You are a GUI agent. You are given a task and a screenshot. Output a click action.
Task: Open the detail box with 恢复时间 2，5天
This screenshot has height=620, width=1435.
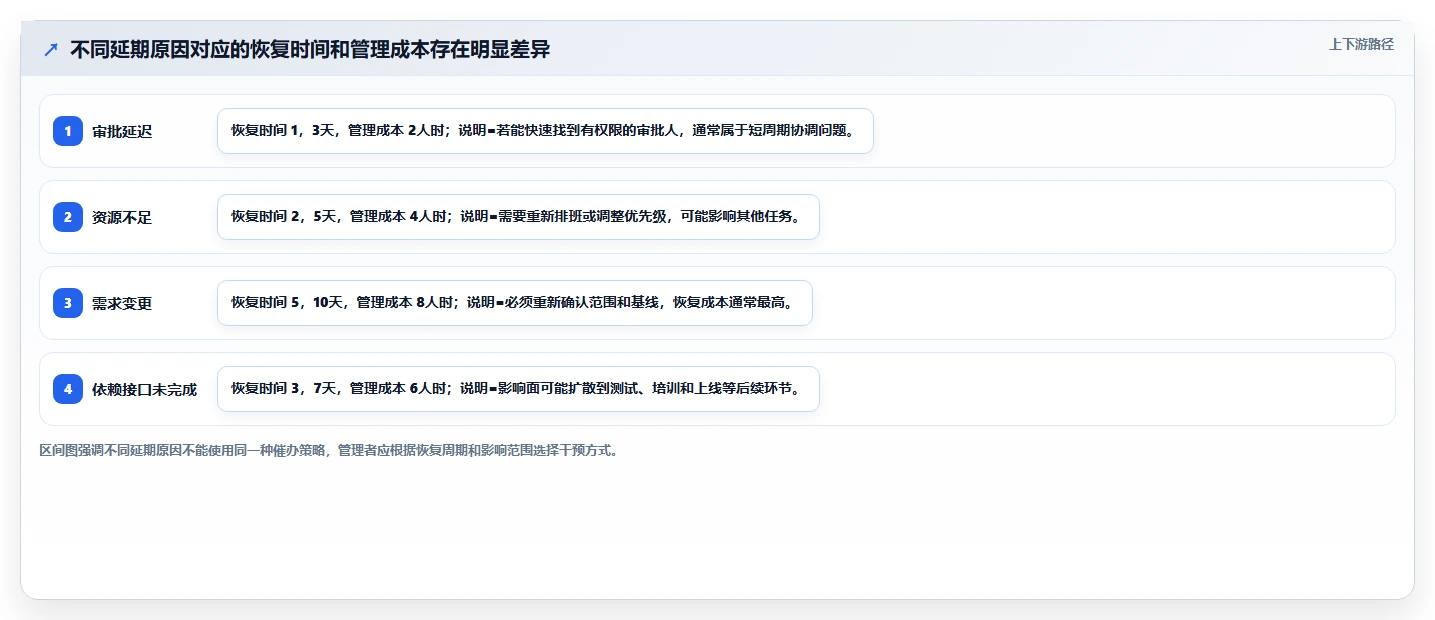pyautogui.click(x=518, y=217)
